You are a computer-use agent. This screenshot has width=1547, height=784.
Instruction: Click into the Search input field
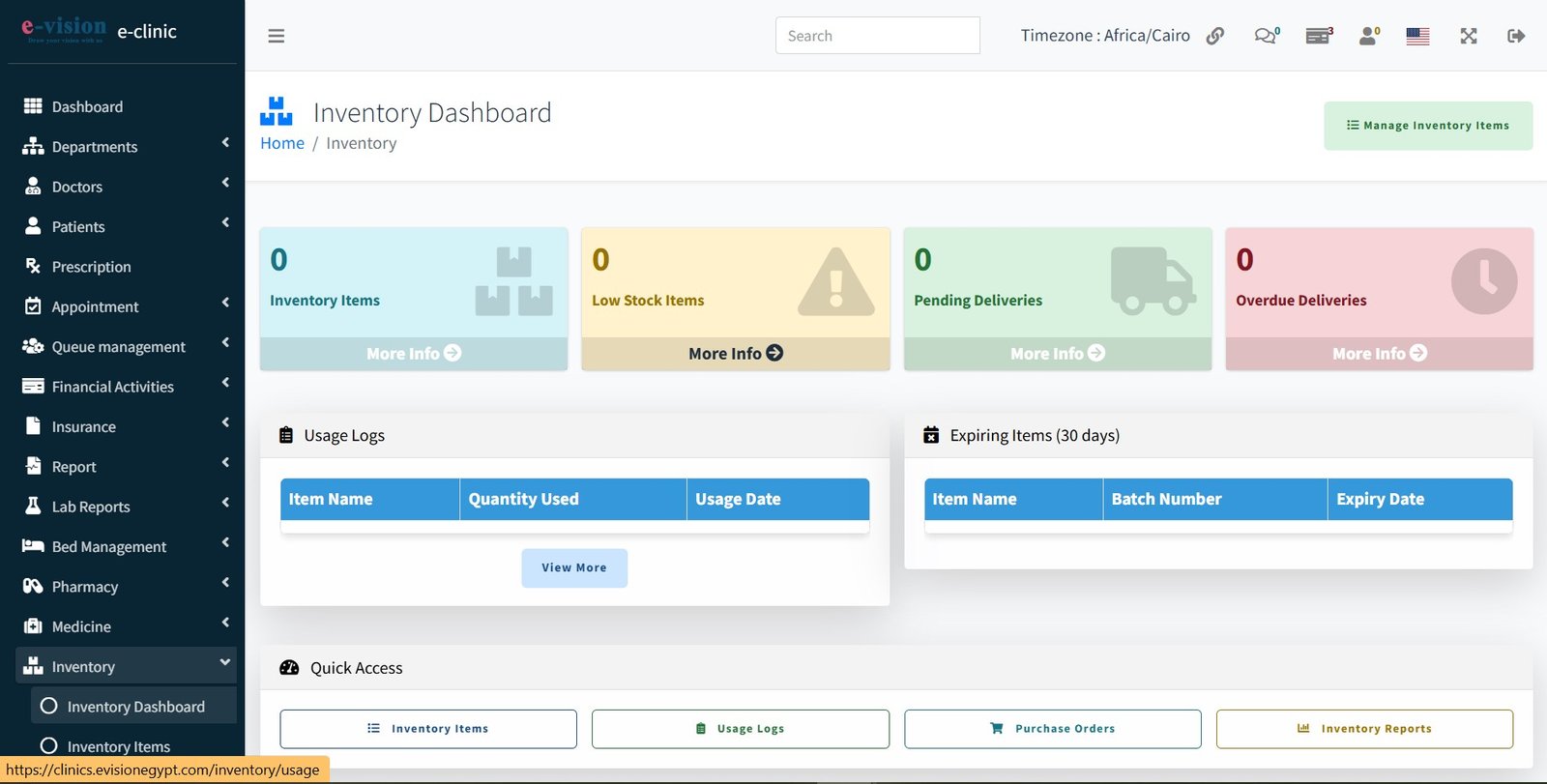[x=877, y=36]
